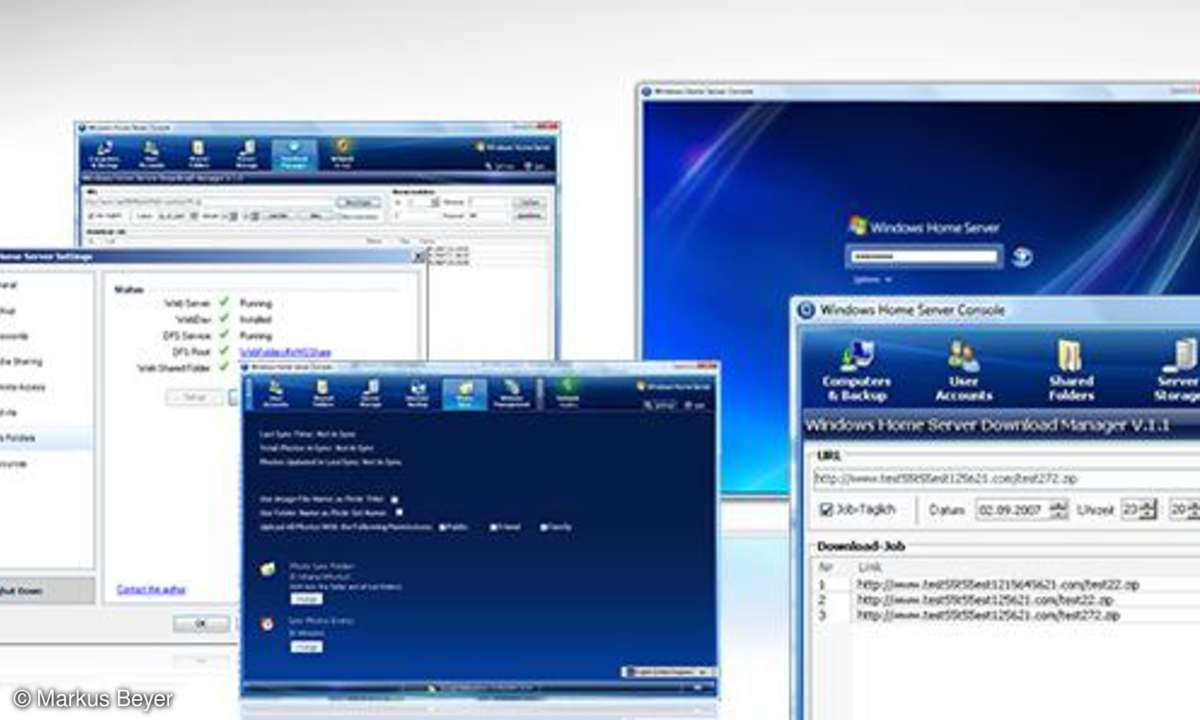Click the password field on the login window
This screenshot has height=720, width=1200.
pyautogui.click(x=923, y=257)
